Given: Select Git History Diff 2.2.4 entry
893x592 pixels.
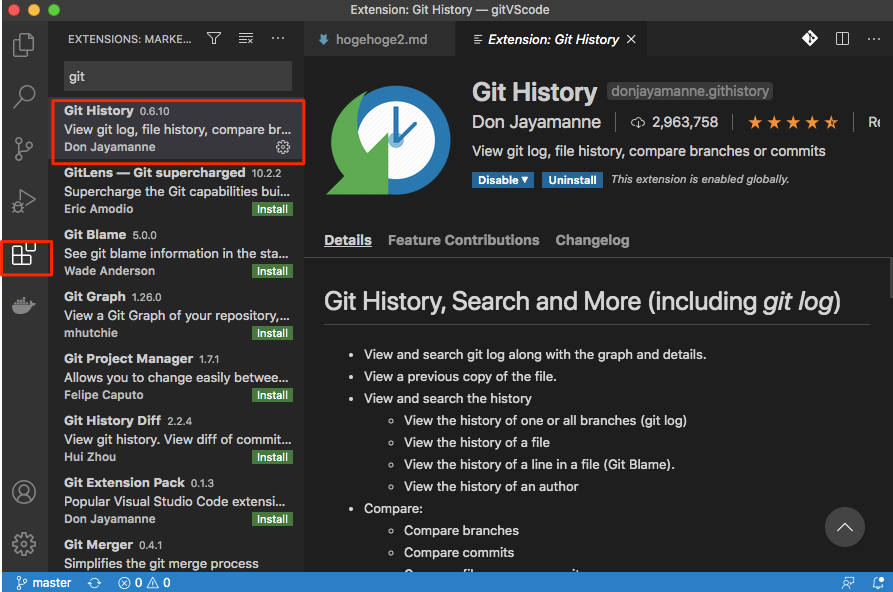Looking at the screenshot, I should pos(177,439).
